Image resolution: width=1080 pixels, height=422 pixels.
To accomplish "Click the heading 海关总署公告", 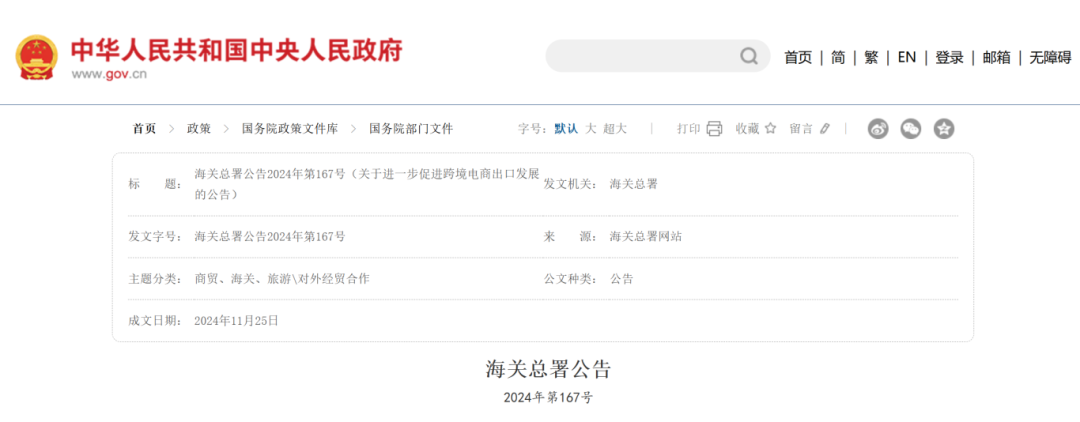I will [x=548, y=370].
